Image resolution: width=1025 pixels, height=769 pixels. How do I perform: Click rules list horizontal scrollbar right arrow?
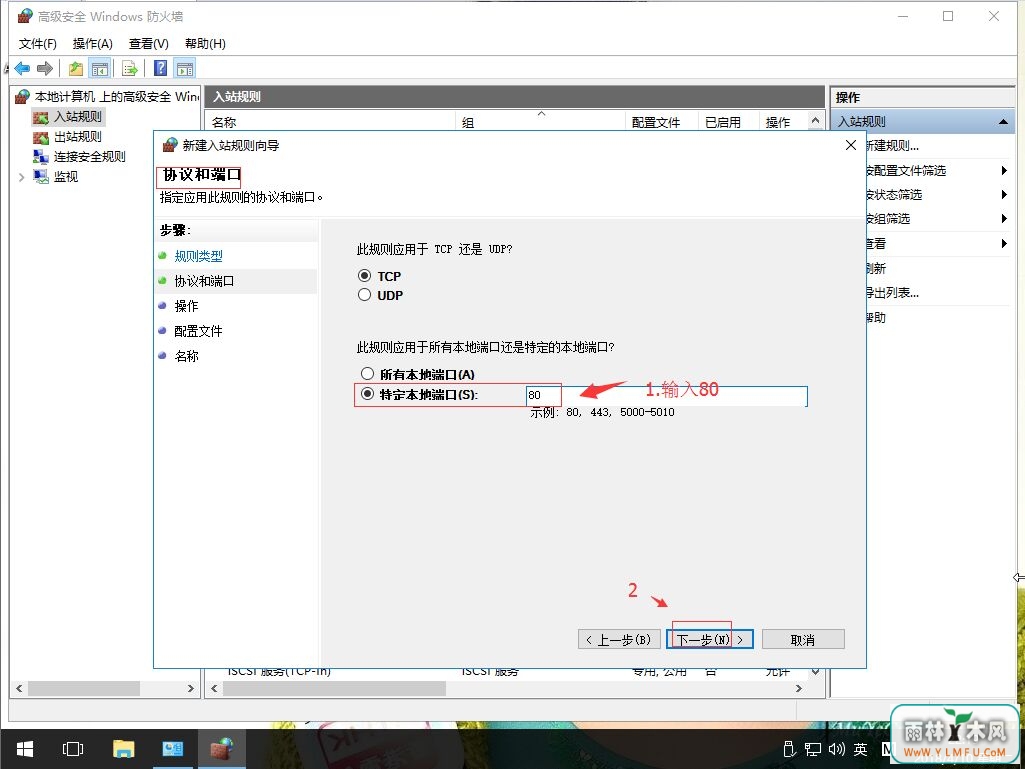tap(799, 689)
